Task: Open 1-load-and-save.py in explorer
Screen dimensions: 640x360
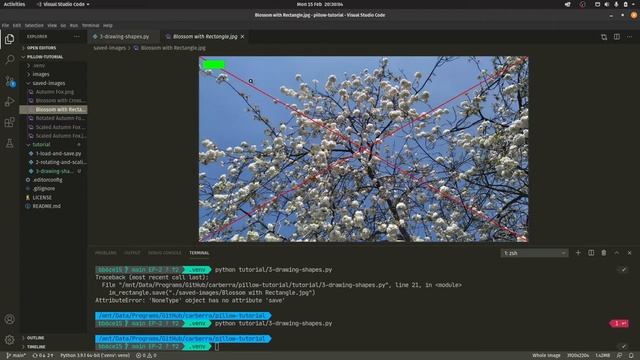Action: (58, 153)
